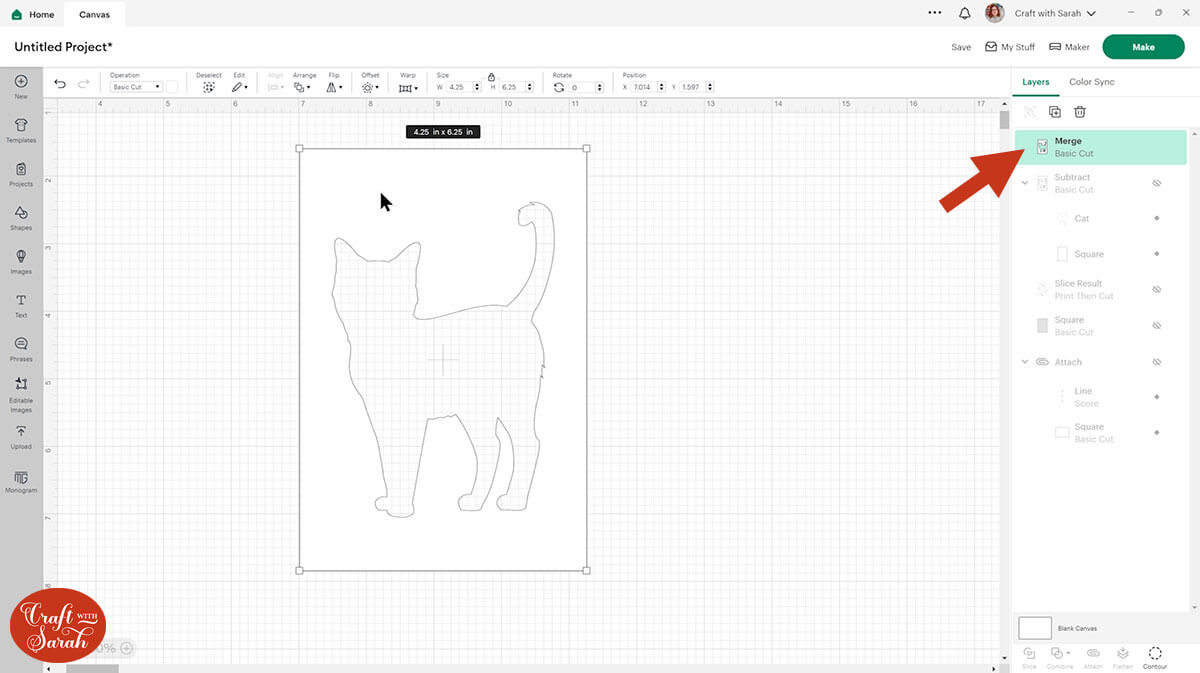
Task: Click Save in the header
Action: tap(960, 47)
